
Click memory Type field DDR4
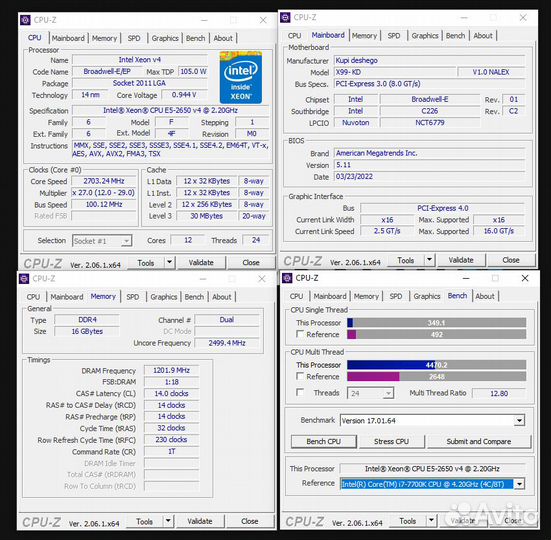coord(87,320)
